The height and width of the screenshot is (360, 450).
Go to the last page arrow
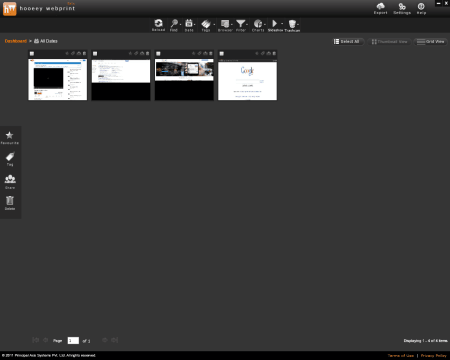tap(115, 340)
